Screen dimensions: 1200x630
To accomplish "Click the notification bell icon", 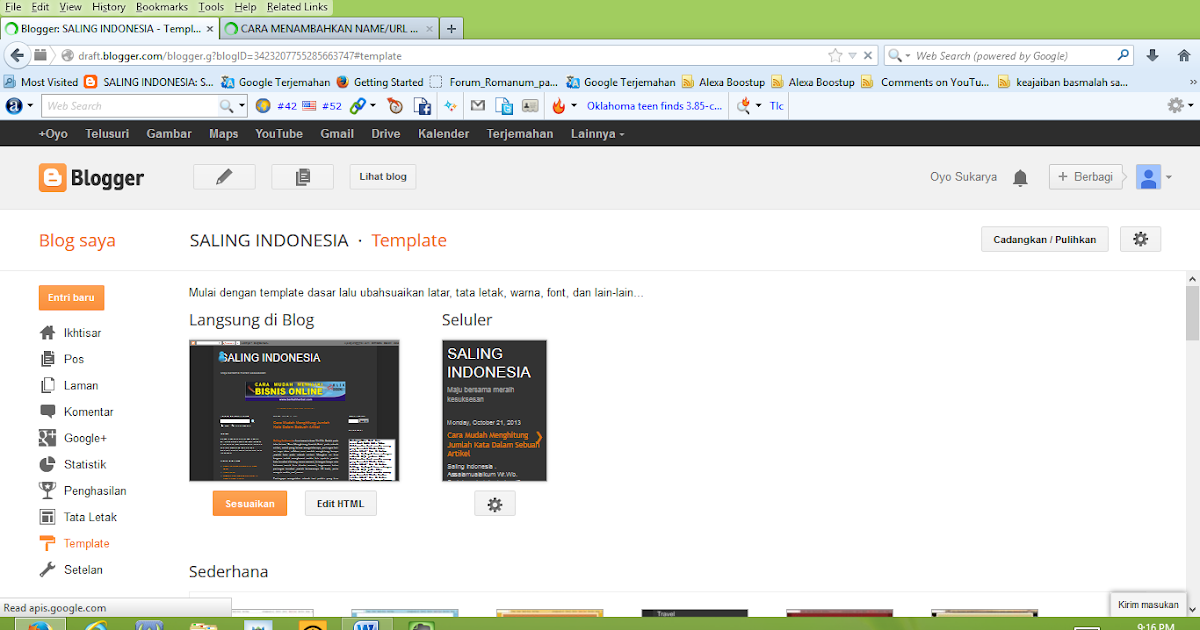I will pyautogui.click(x=1020, y=178).
